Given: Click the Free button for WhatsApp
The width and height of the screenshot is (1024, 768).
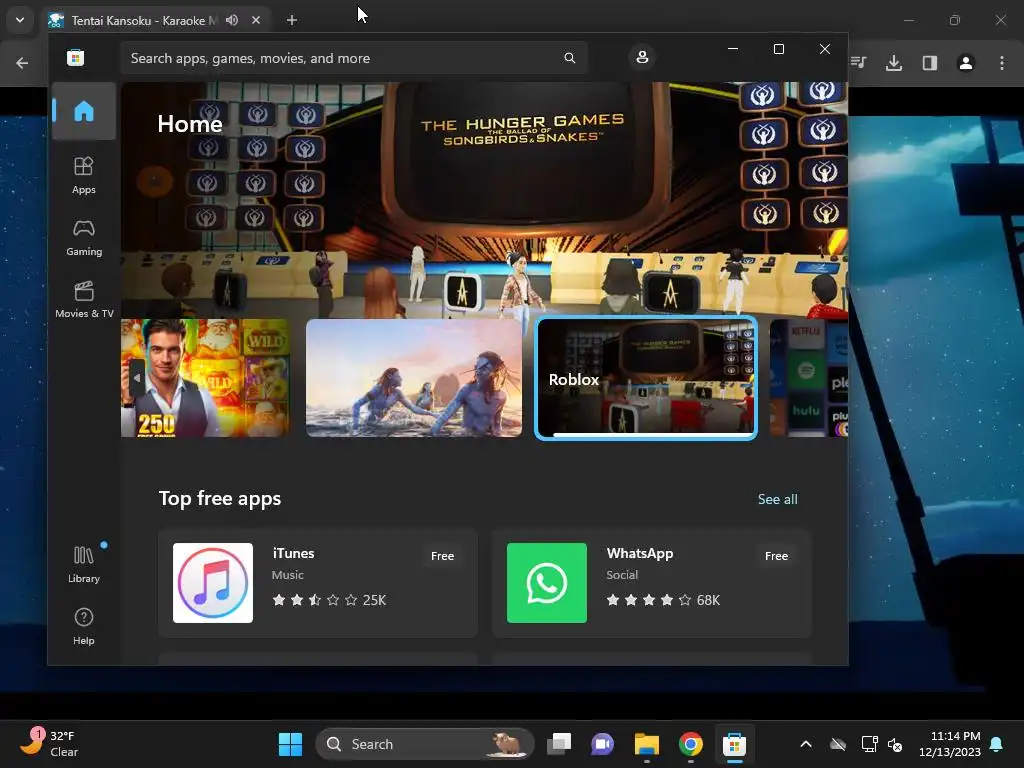Looking at the screenshot, I should [776, 556].
